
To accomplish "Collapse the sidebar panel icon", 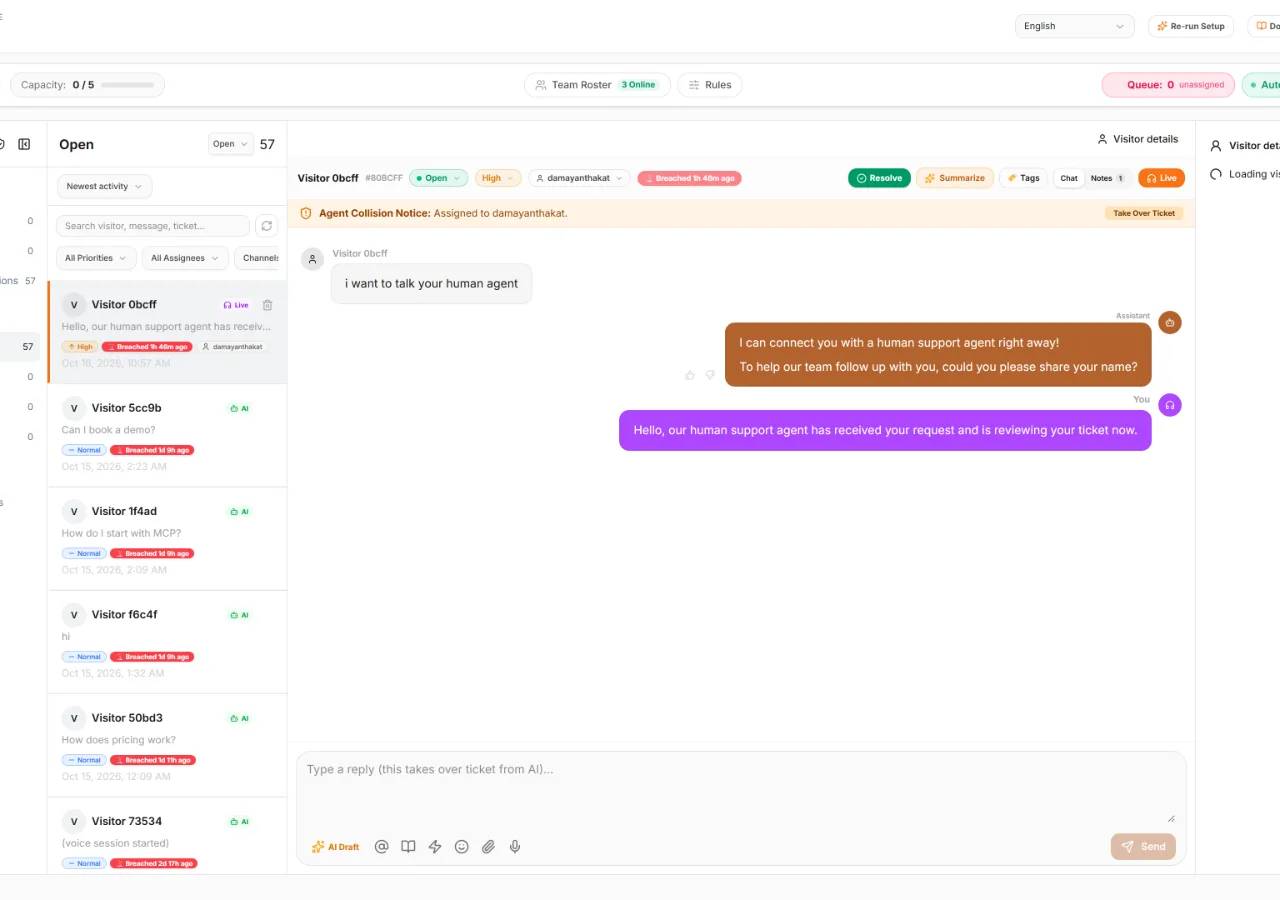I will [x=24, y=144].
